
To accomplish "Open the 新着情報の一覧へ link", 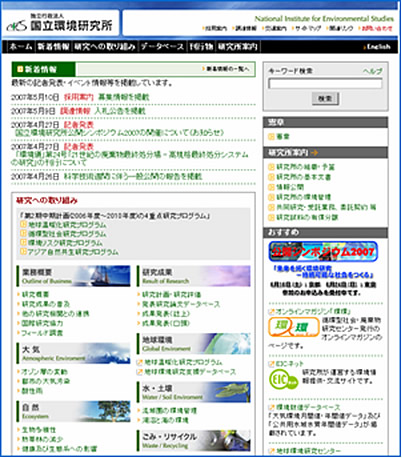I will (227, 69).
